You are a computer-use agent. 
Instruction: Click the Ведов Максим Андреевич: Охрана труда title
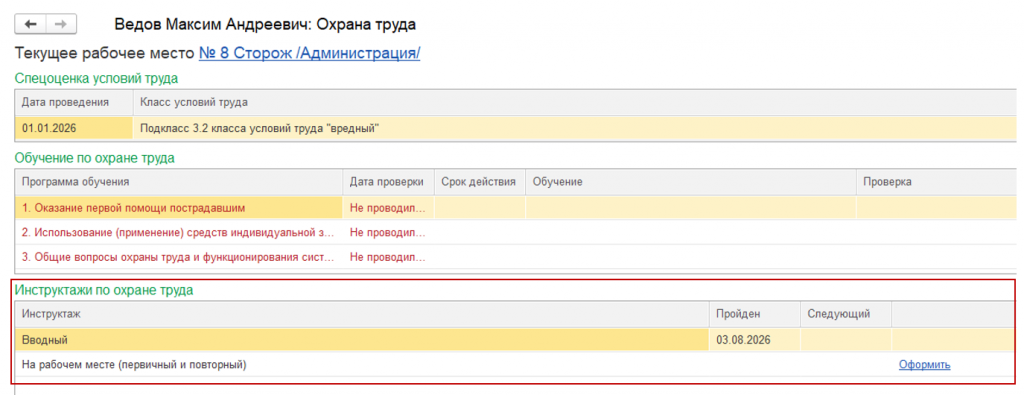pos(265,25)
